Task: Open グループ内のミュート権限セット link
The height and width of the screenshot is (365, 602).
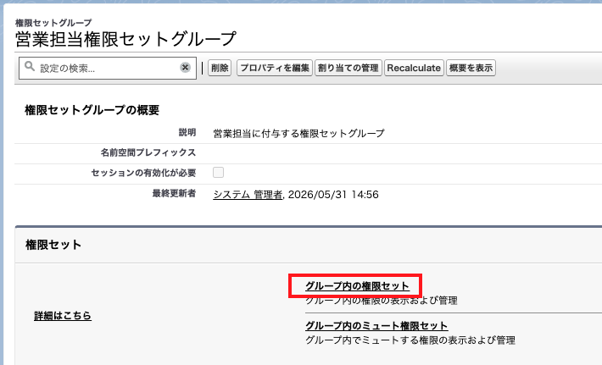Action: [x=377, y=326]
